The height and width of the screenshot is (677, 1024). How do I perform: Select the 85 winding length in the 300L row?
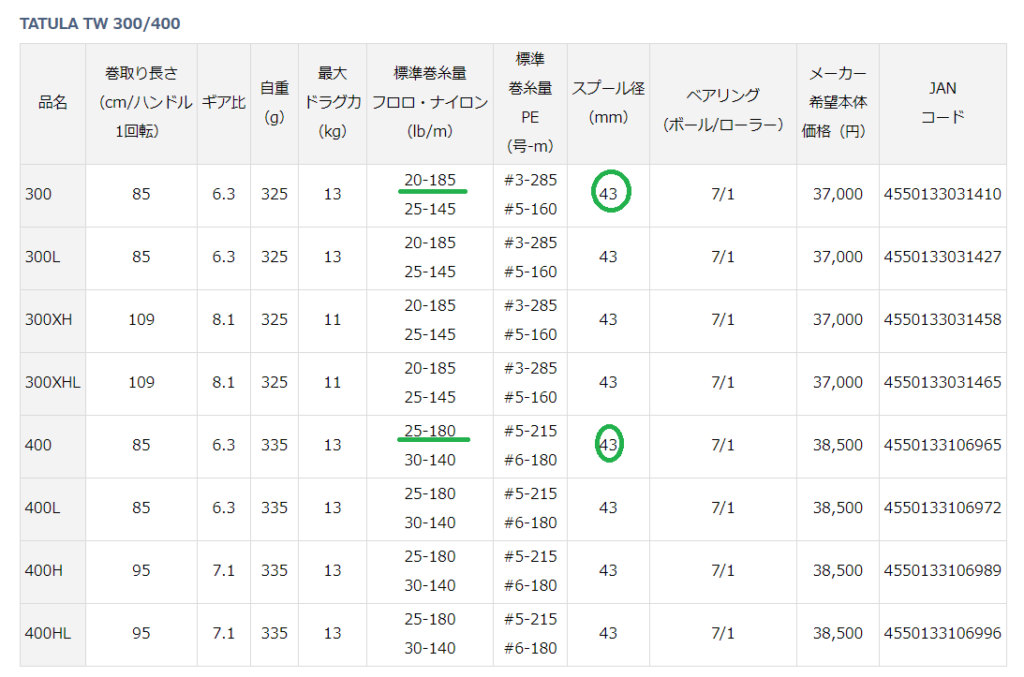pos(142,257)
